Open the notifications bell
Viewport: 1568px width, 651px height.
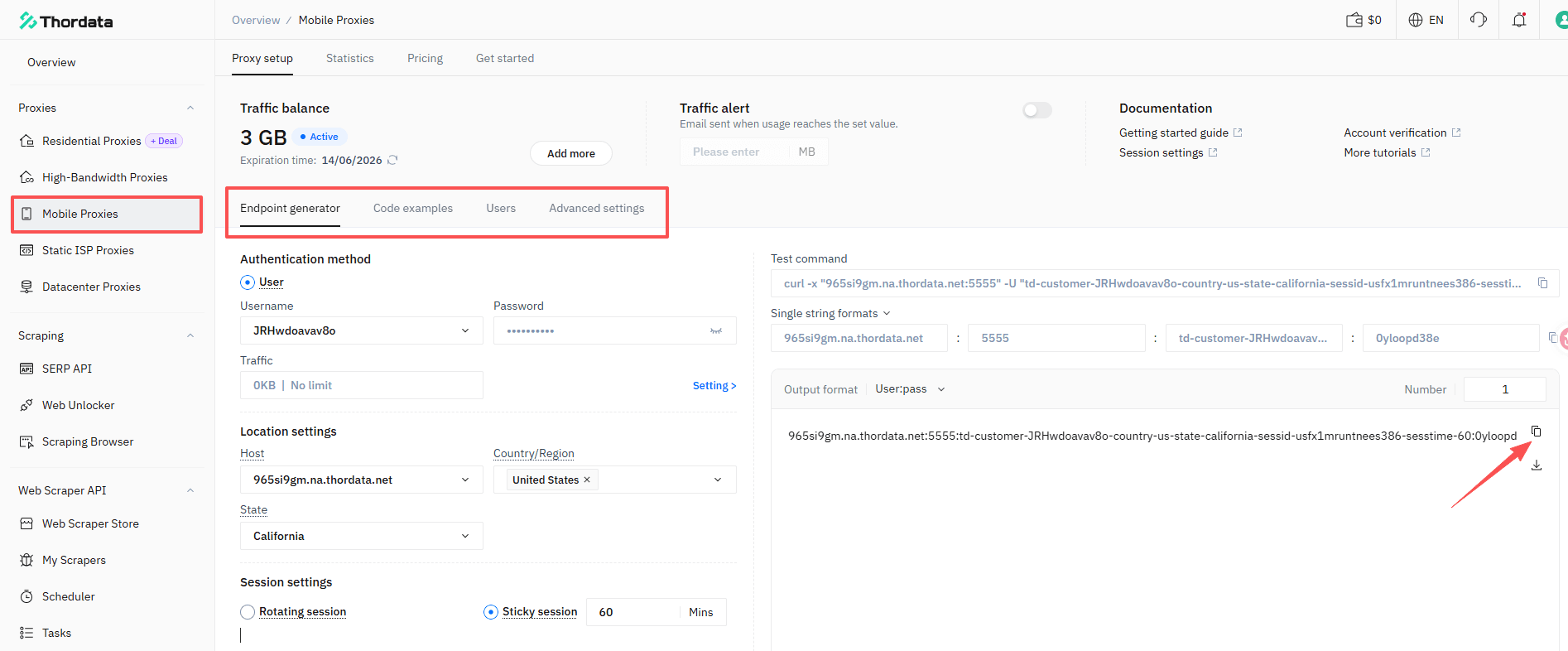[x=1519, y=20]
